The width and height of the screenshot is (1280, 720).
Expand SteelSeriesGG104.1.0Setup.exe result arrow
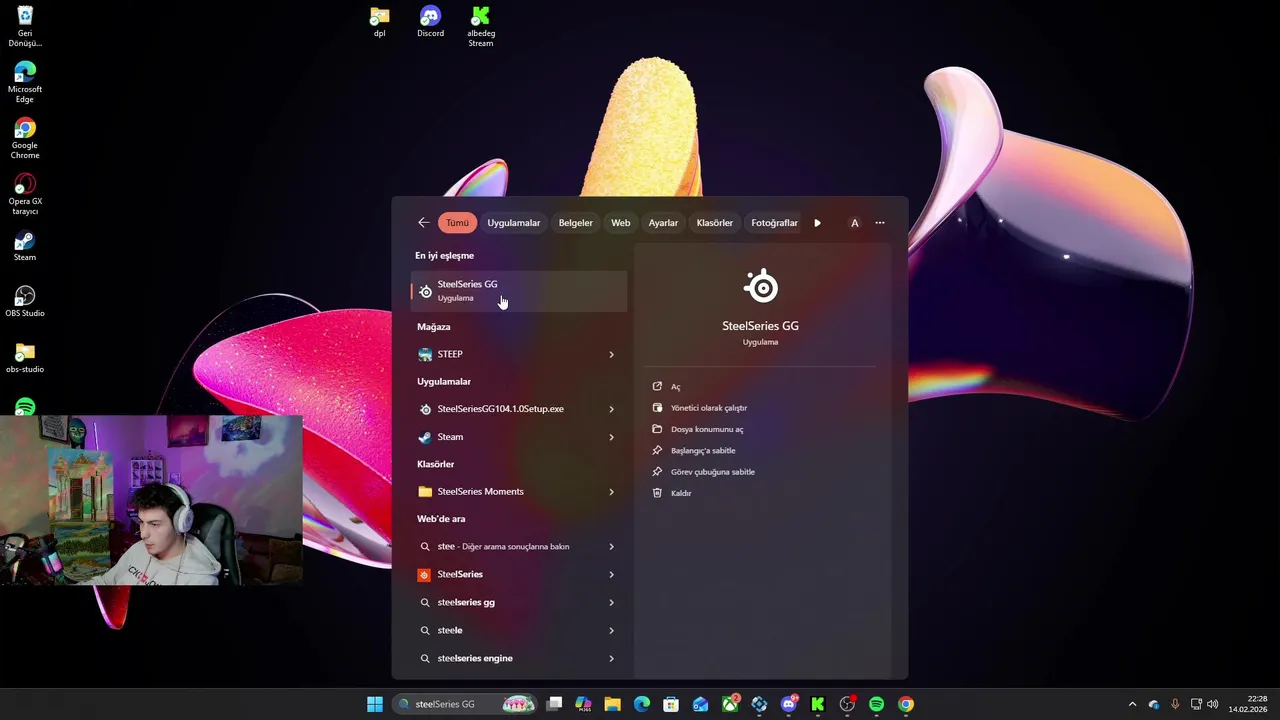[611, 409]
